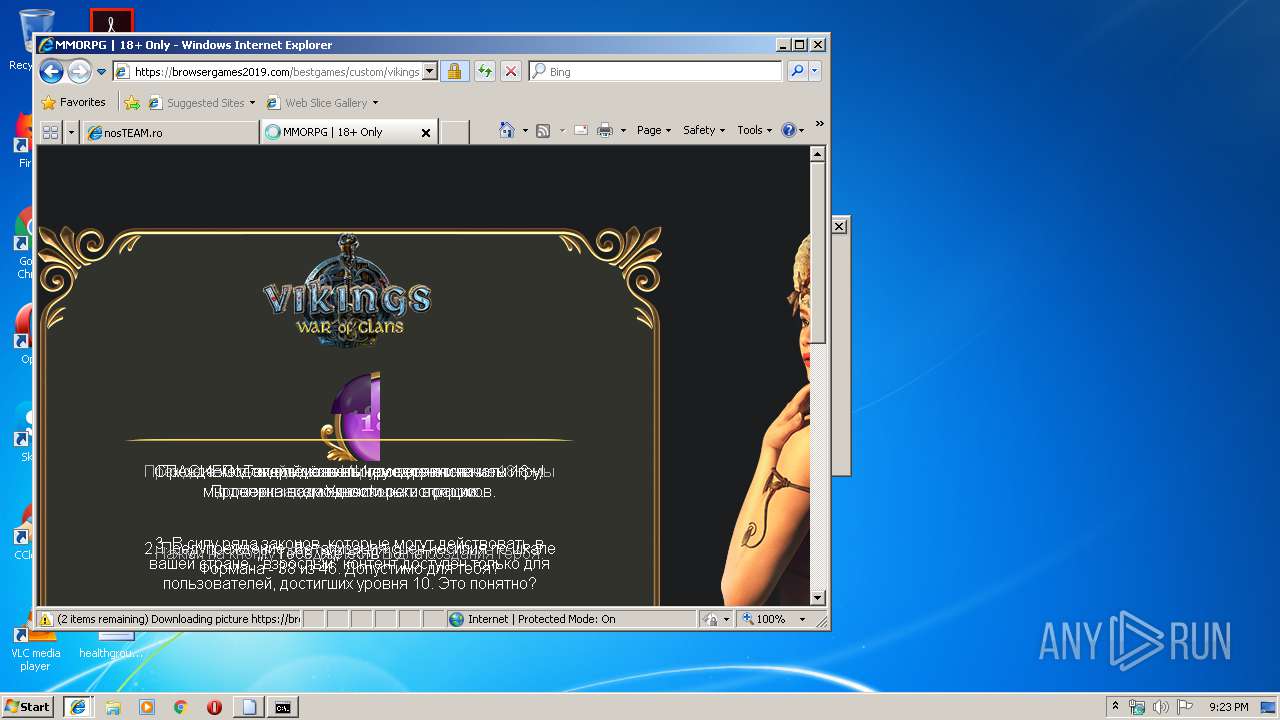1280x720 pixels.
Task: Expand the Home button dropdown arrow
Action: coord(525,130)
